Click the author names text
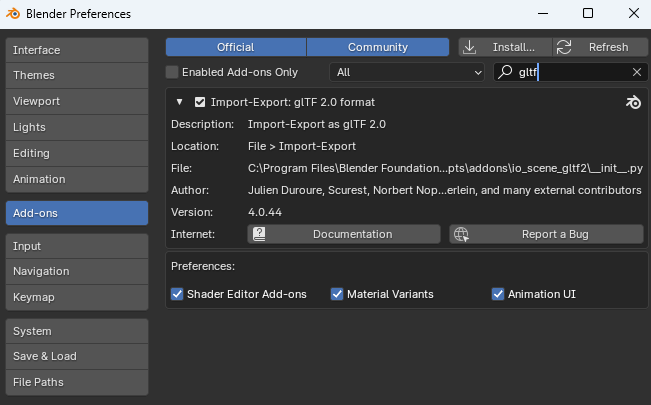The width and height of the screenshot is (651, 405). tap(445, 190)
